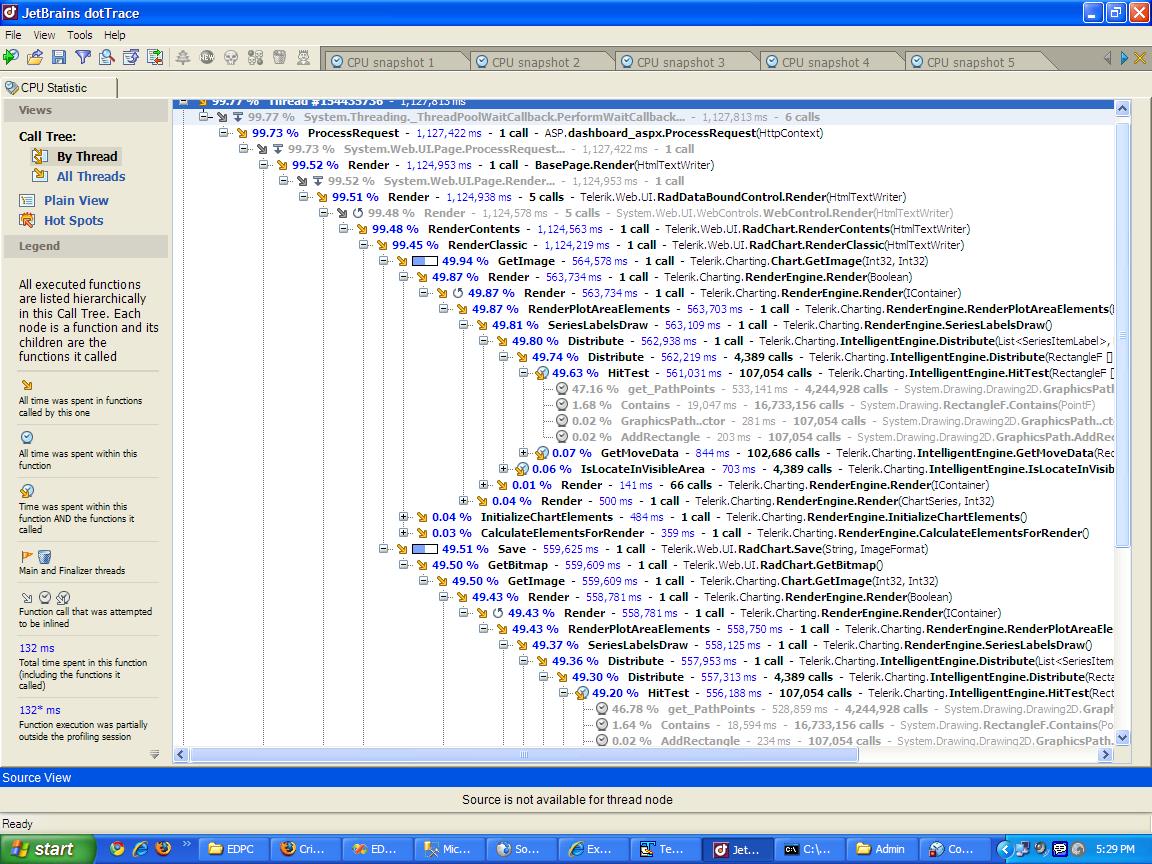Click Internet Explorer quick launch icon
The height and width of the screenshot is (864, 1152).
pyautogui.click(x=140, y=849)
